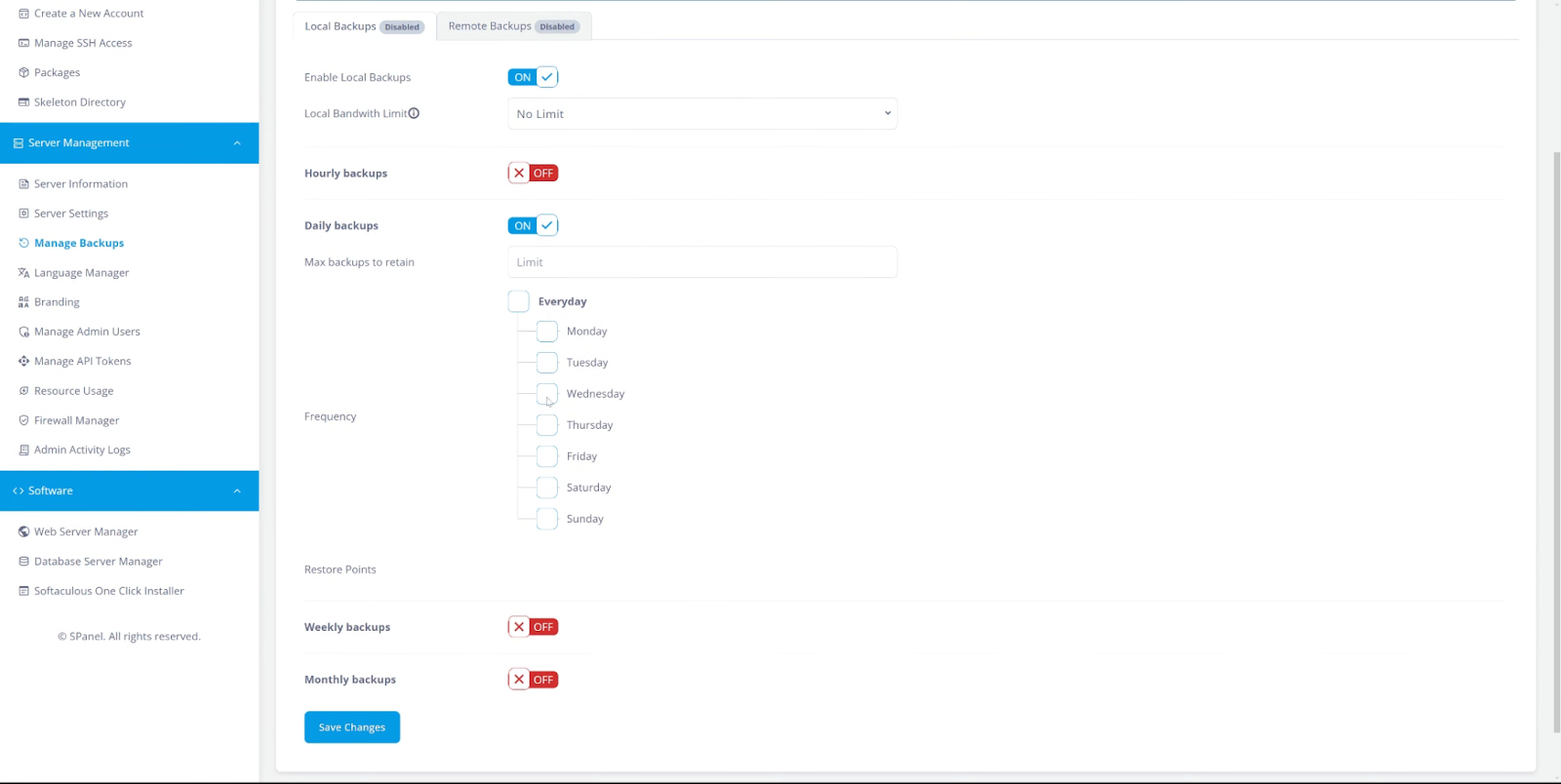
Task: Click the Language Manager translate icon
Action: [23, 273]
